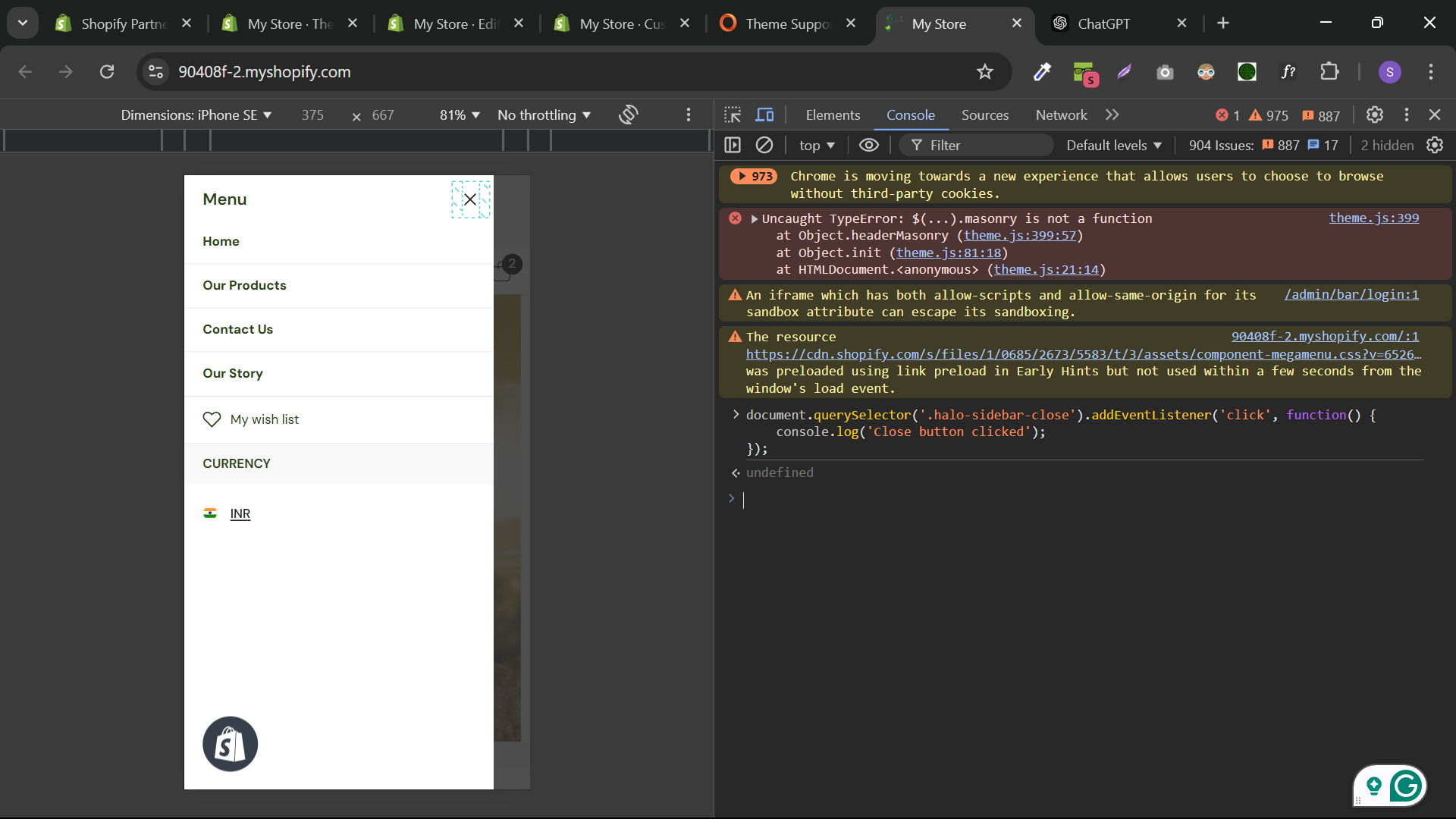The width and height of the screenshot is (1456, 819).
Task: Click the live expression eye icon
Action: (869, 145)
